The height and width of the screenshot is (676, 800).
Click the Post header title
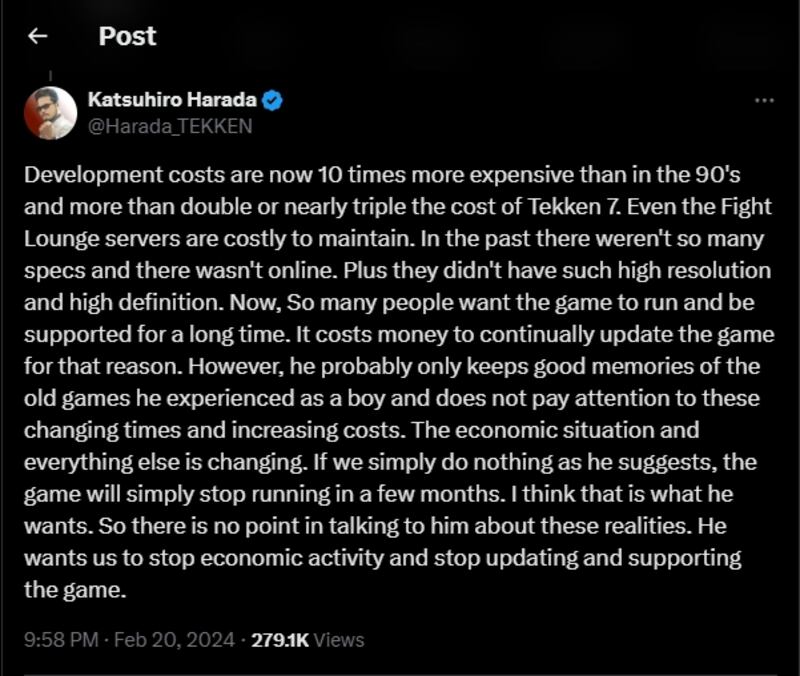[127, 36]
